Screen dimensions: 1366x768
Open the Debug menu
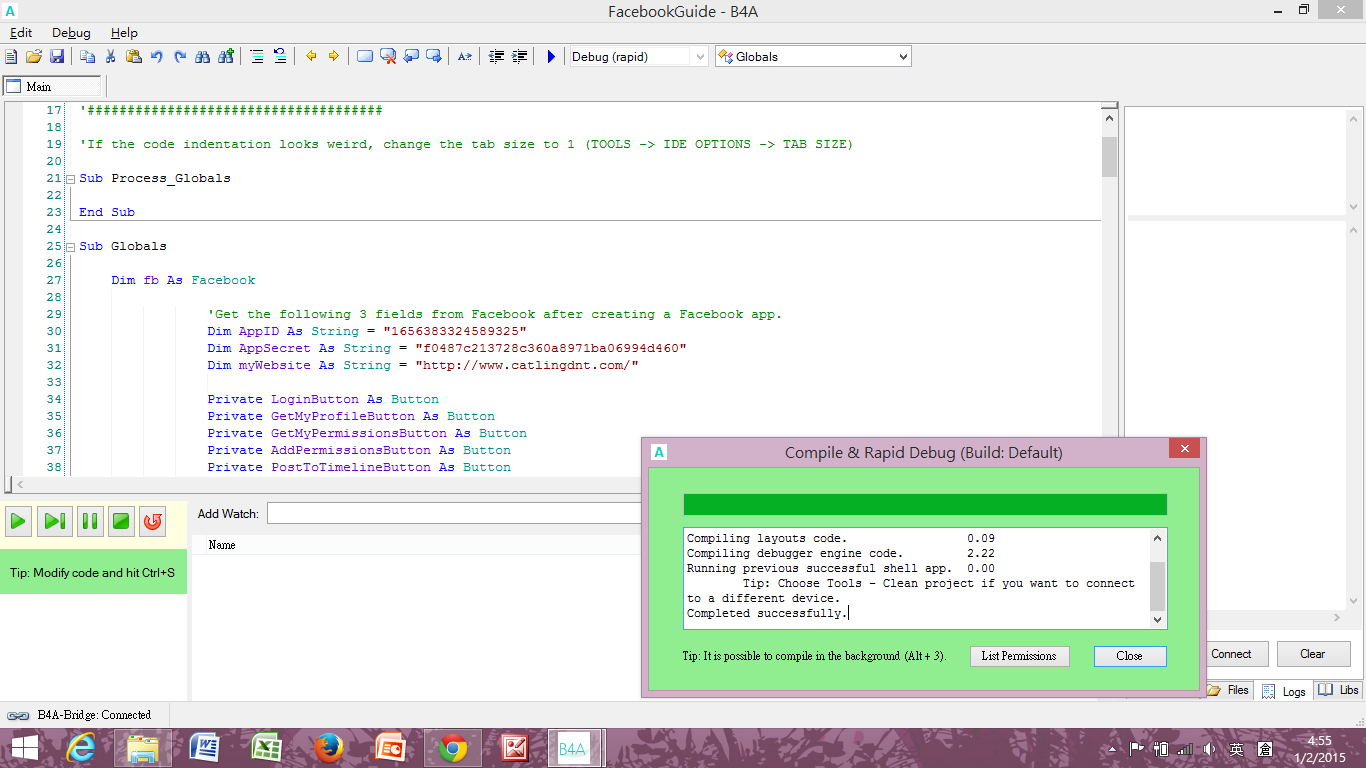tap(71, 33)
